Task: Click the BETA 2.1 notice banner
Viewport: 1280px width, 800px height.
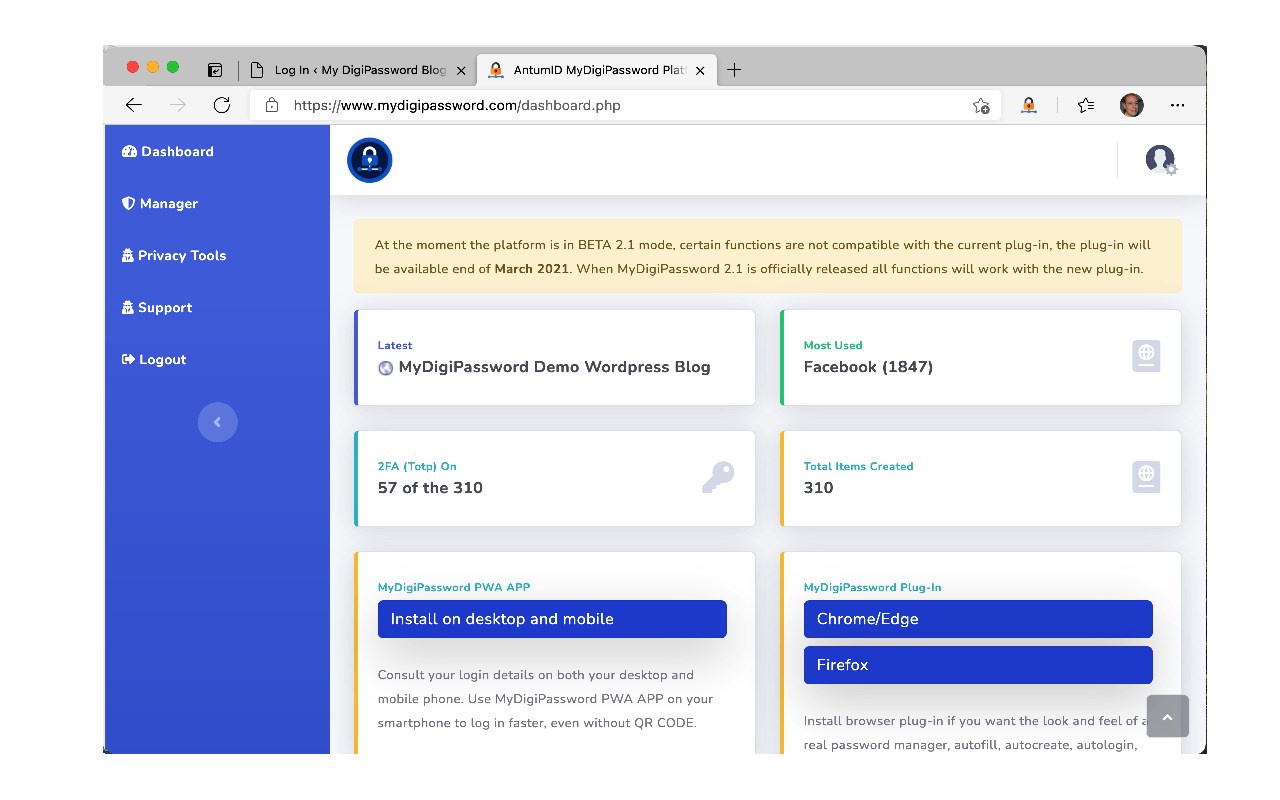Action: [768, 256]
